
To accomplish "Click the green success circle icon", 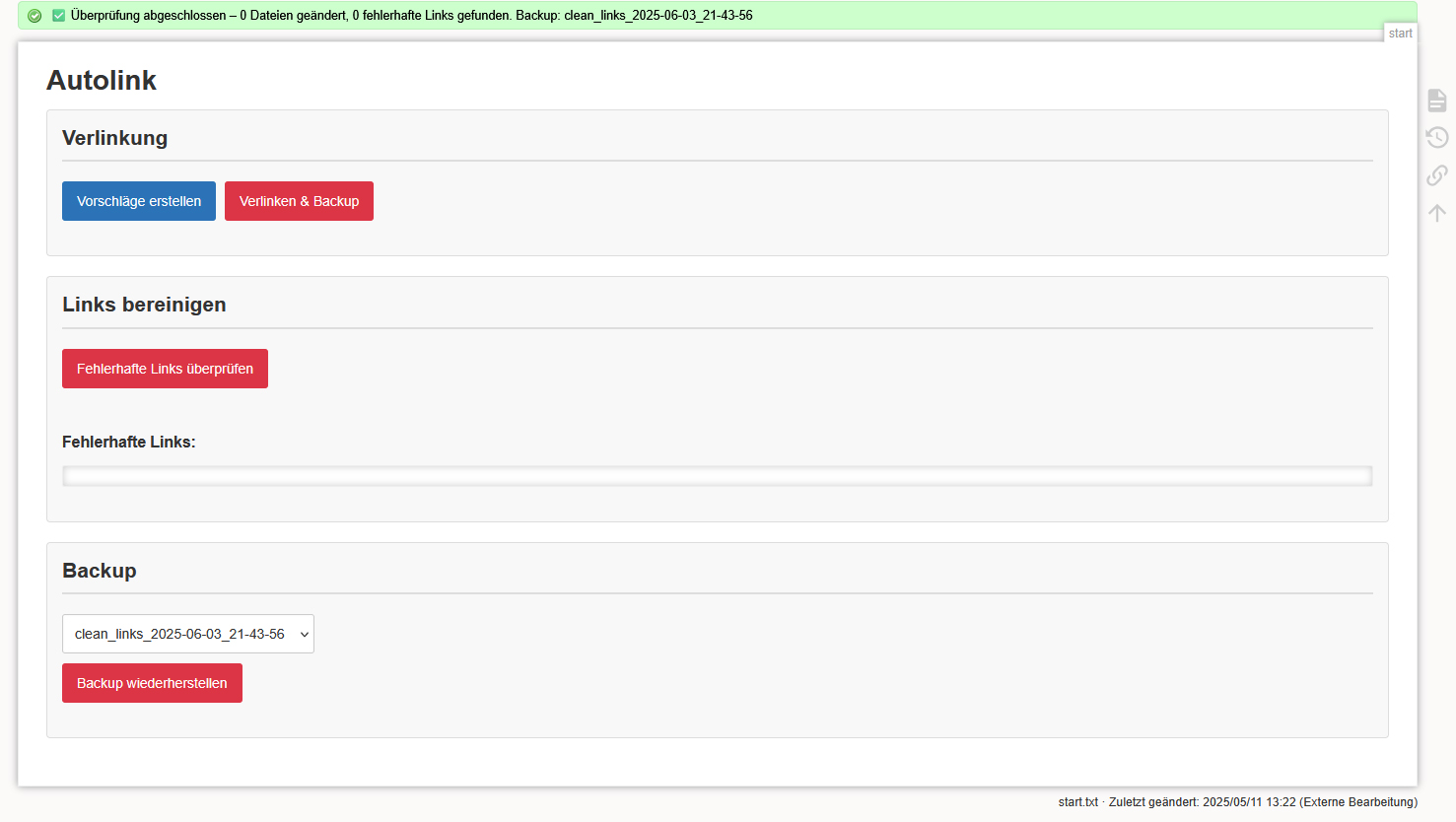I will click(35, 16).
